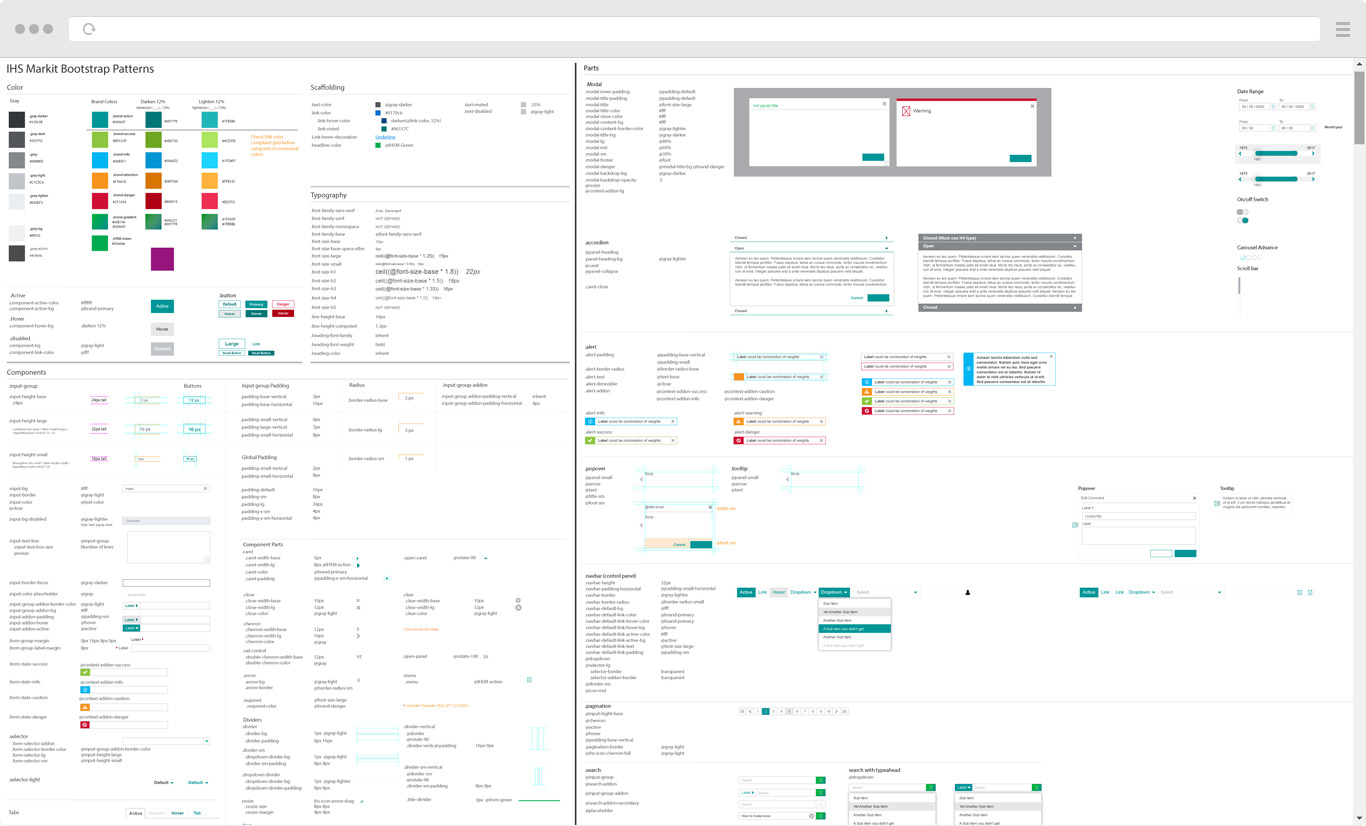Dismiss the multi-line blue alert
The width and height of the screenshot is (1366, 826).
[1051, 356]
